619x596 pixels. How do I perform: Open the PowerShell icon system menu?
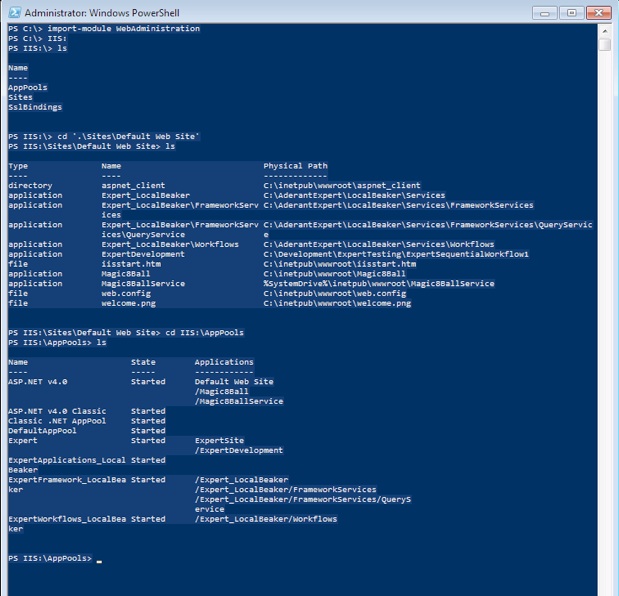13,11
